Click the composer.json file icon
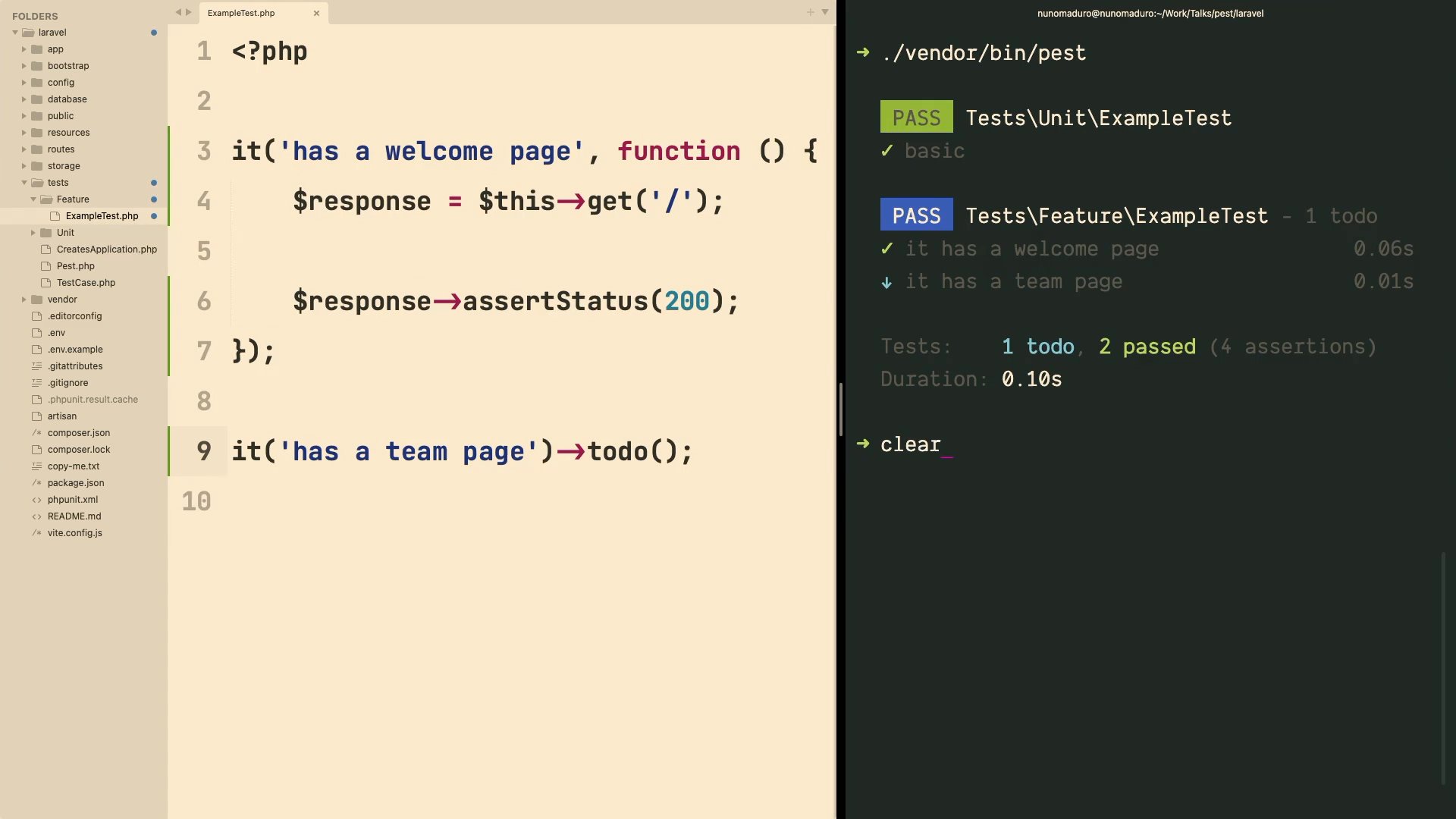This screenshot has width=1456, height=819. click(x=36, y=433)
